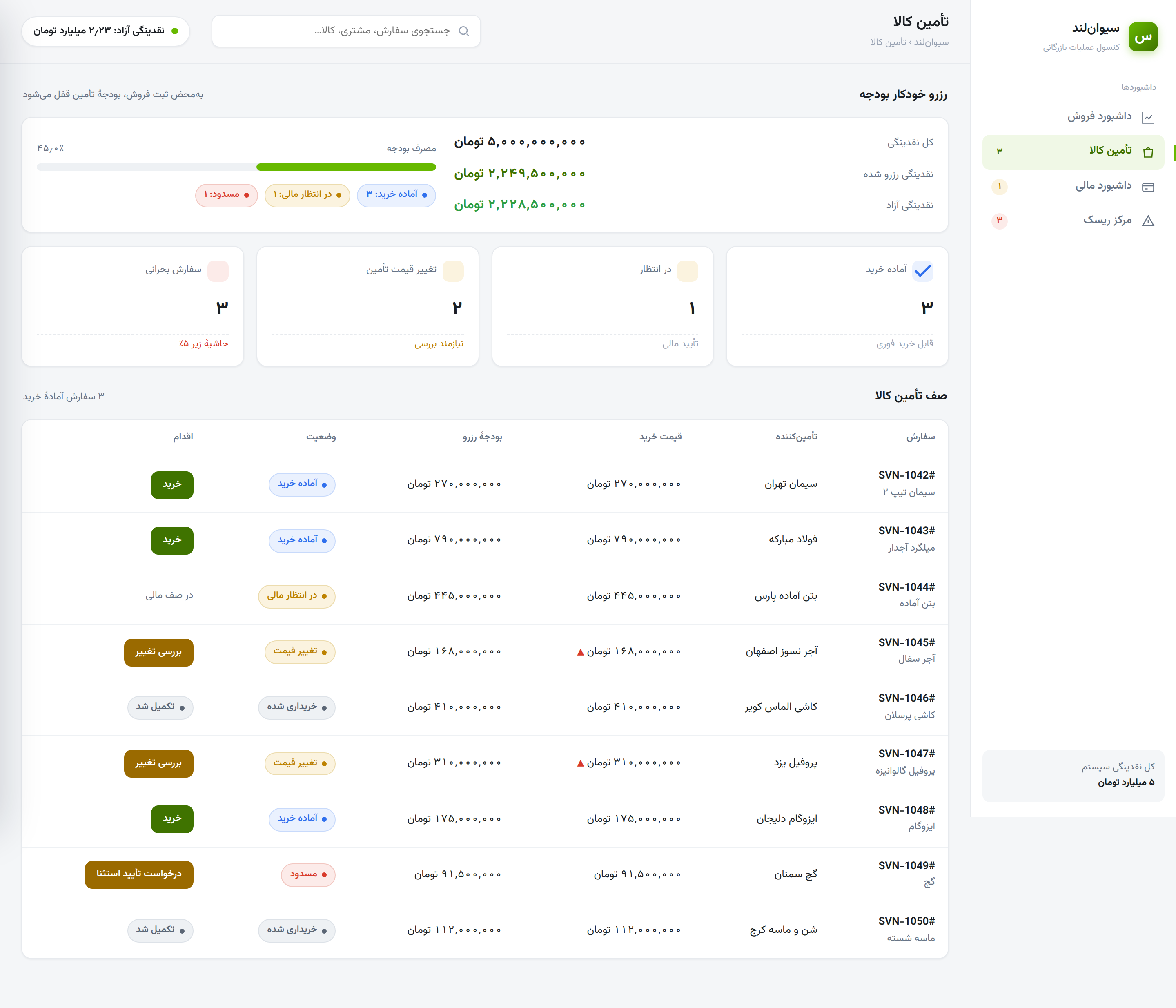Click the مسدود: ۱ budget chip

pyautogui.click(x=227, y=195)
